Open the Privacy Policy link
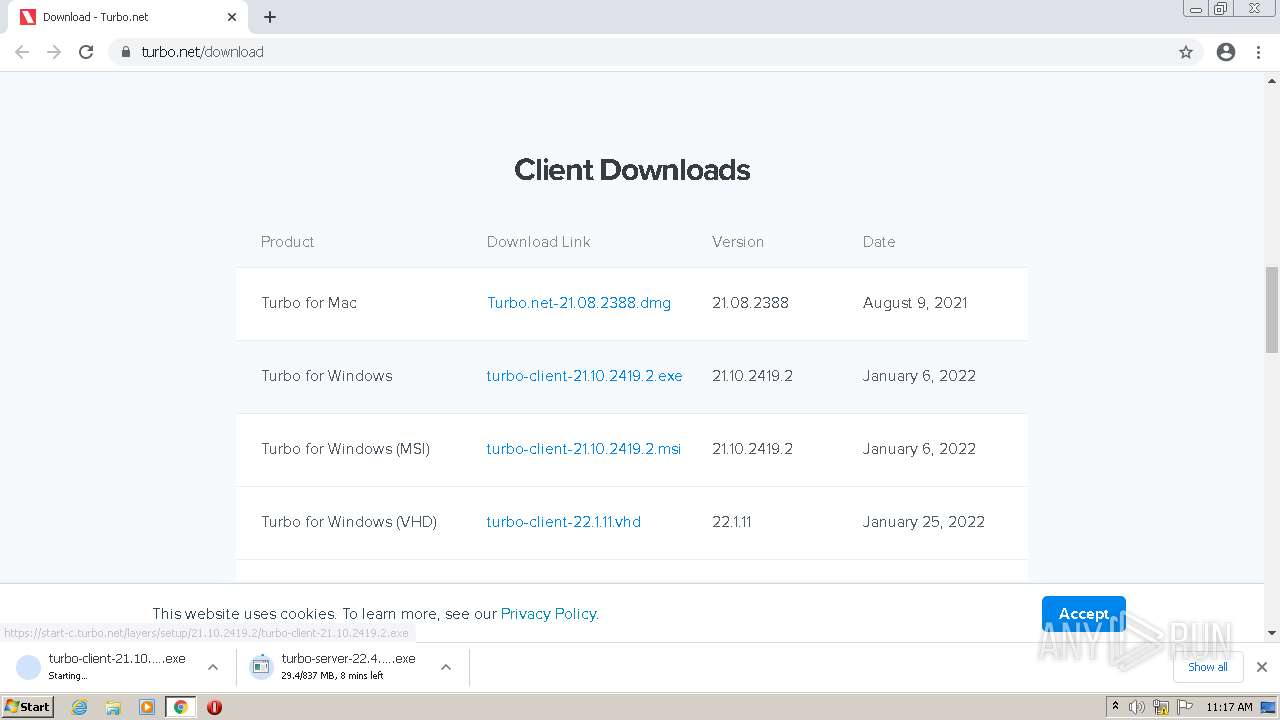Screen dimensions: 1280x720 pyautogui.click(x=548, y=614)
